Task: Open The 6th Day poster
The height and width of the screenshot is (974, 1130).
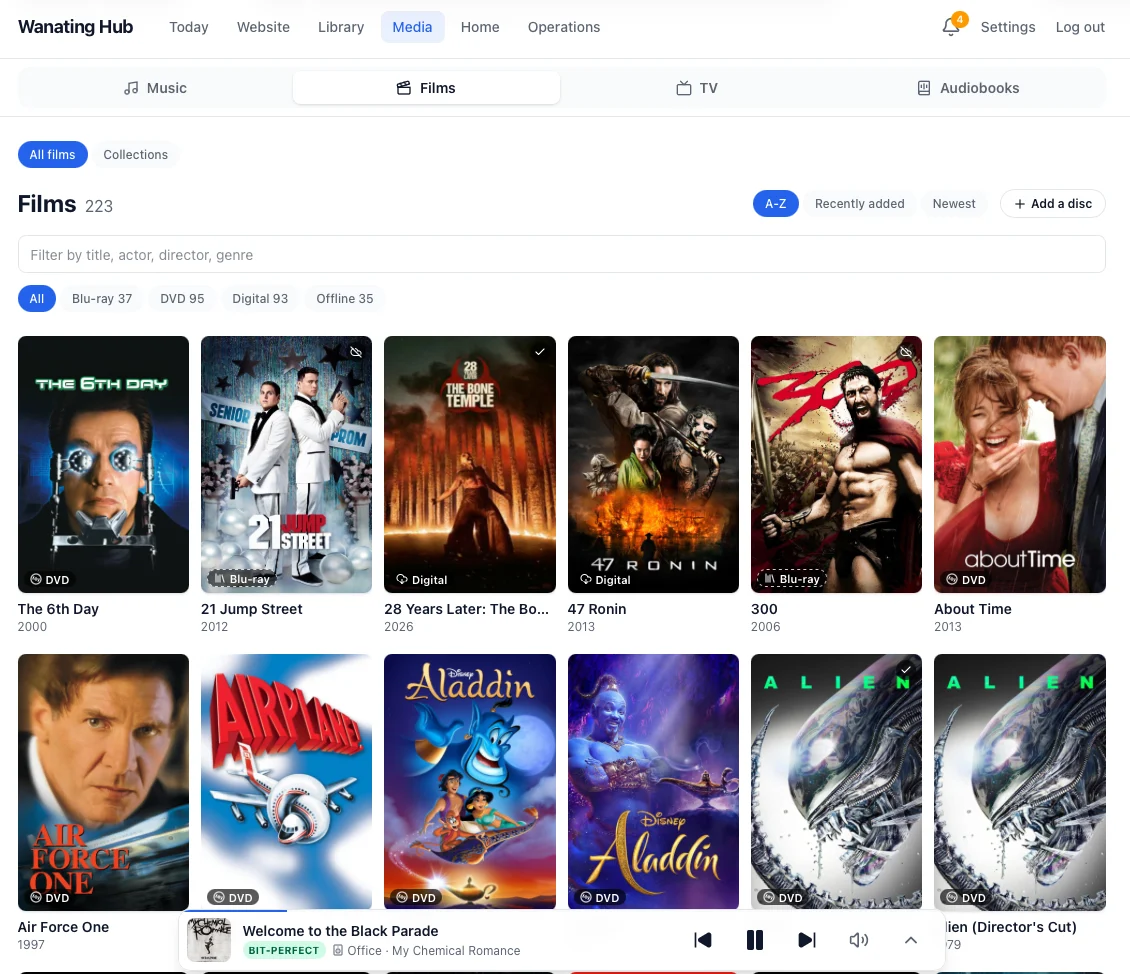Action: click(x=103, y=464)
